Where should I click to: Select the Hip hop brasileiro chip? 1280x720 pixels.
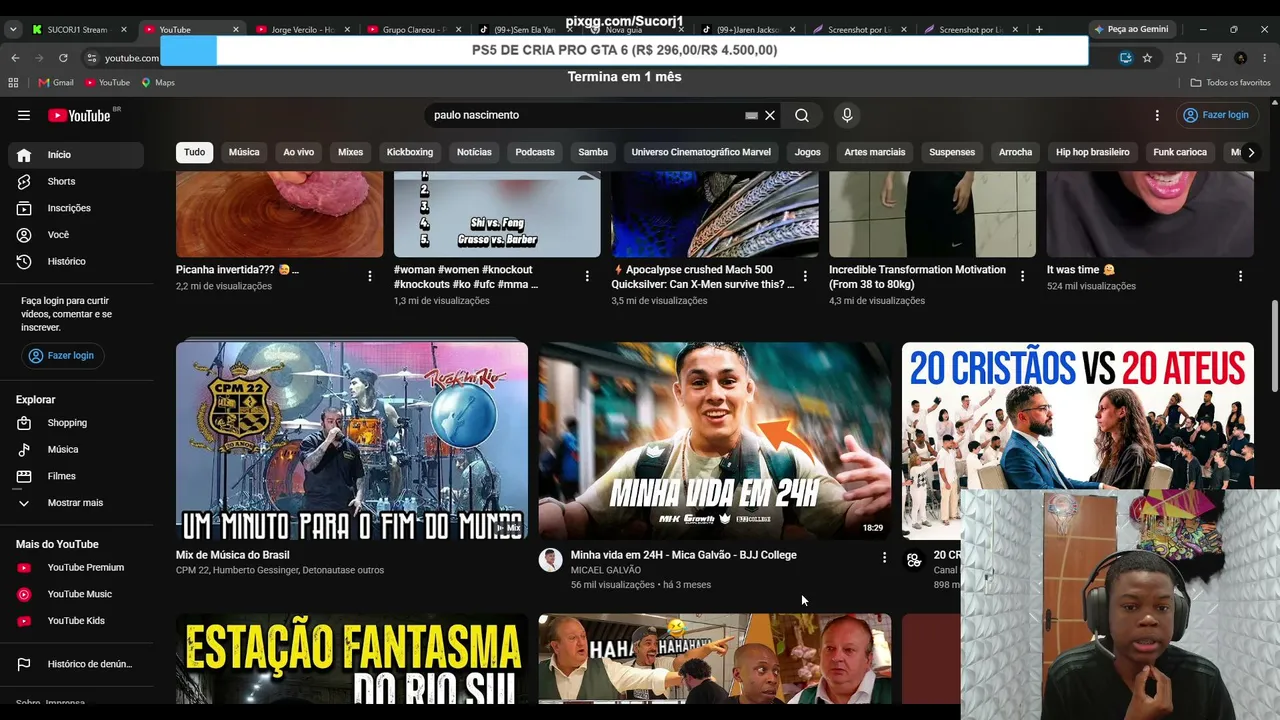[1093, 152]
